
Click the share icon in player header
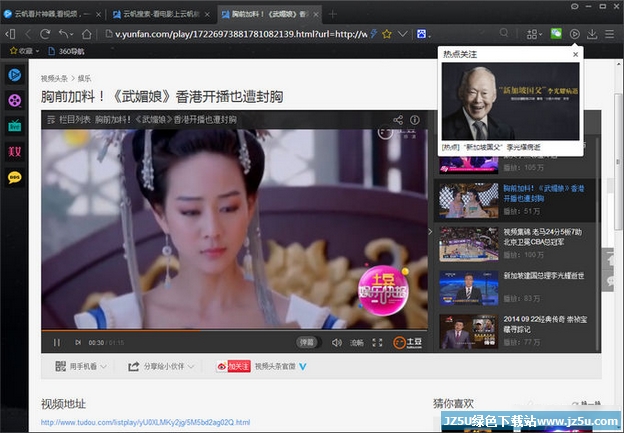coord(398,120)
